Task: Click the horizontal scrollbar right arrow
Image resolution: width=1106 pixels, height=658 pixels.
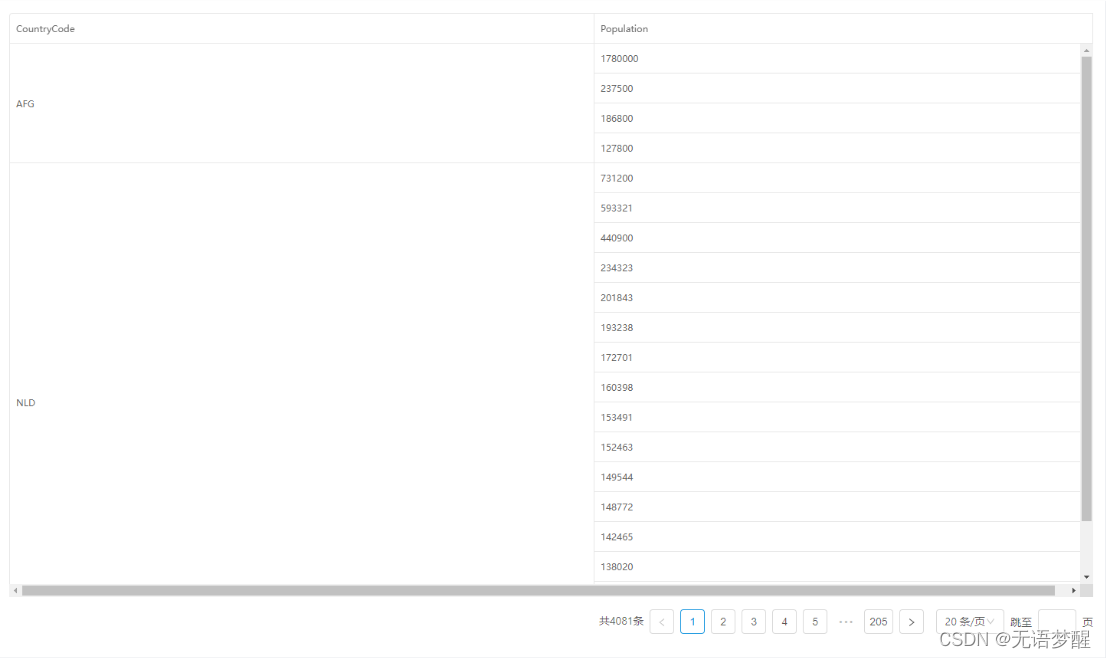Action: 1074,590
